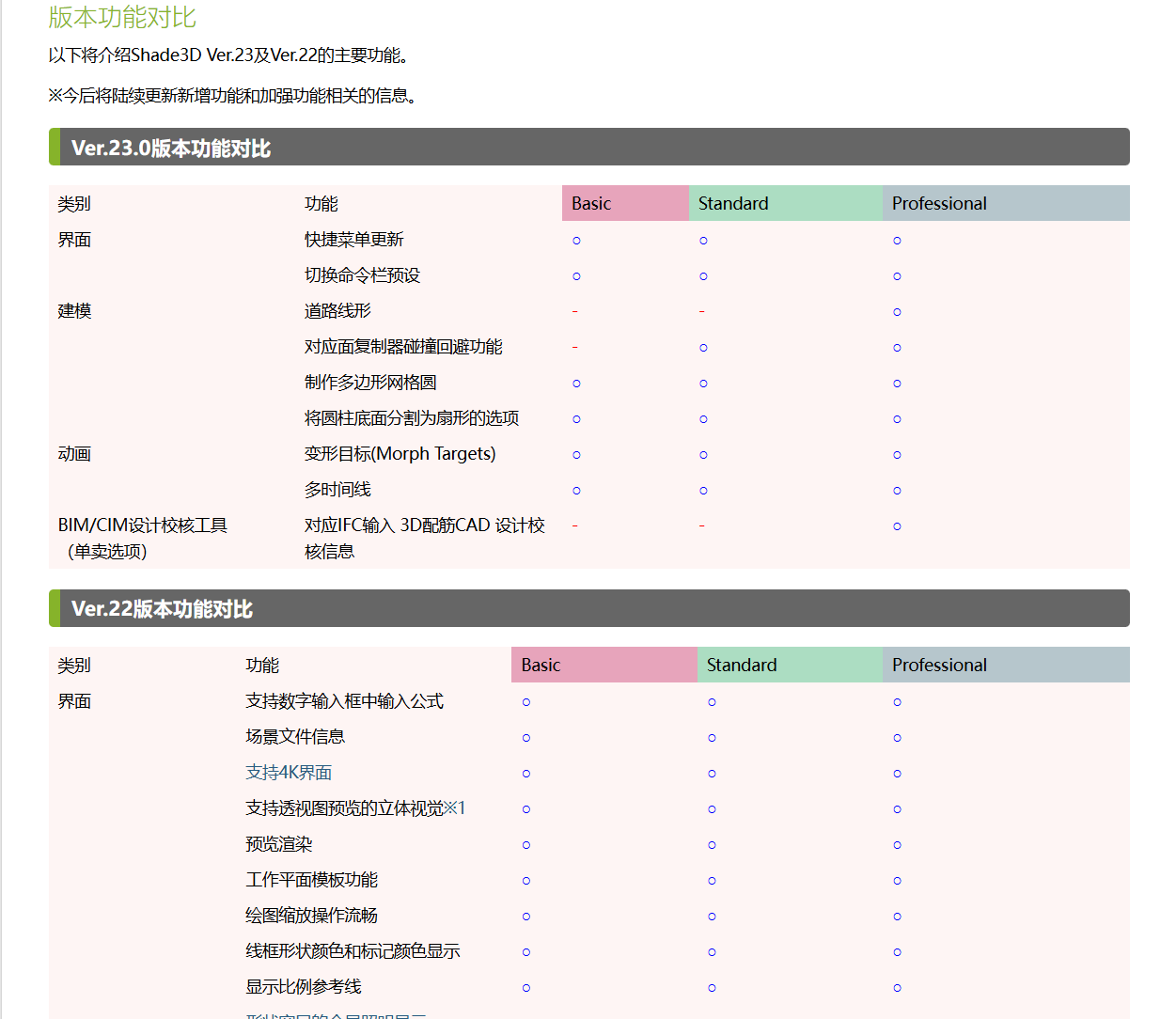Screen dimensions: 1176x1019
Task: Click the Ver.23.0版本功能对比 section header
Action: [589, 148]
